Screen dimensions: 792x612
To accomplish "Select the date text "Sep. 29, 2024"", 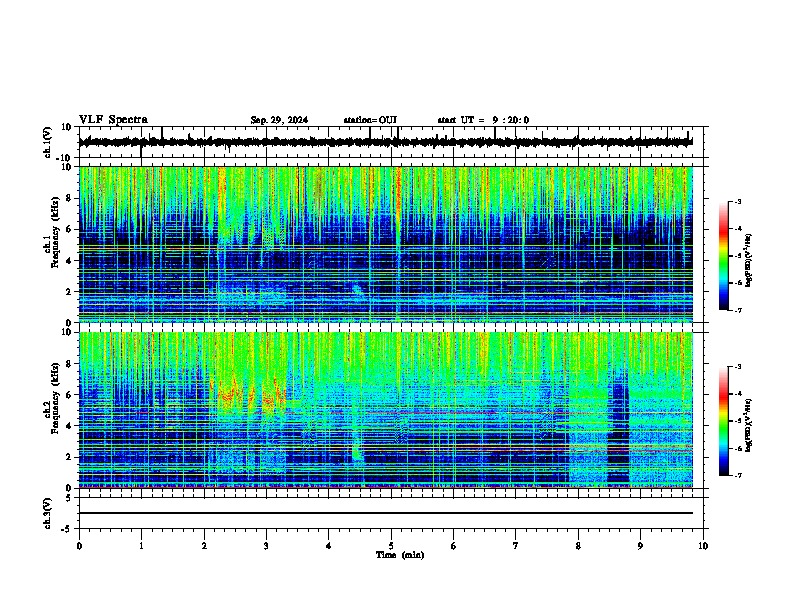I will [x=279, y=120].
